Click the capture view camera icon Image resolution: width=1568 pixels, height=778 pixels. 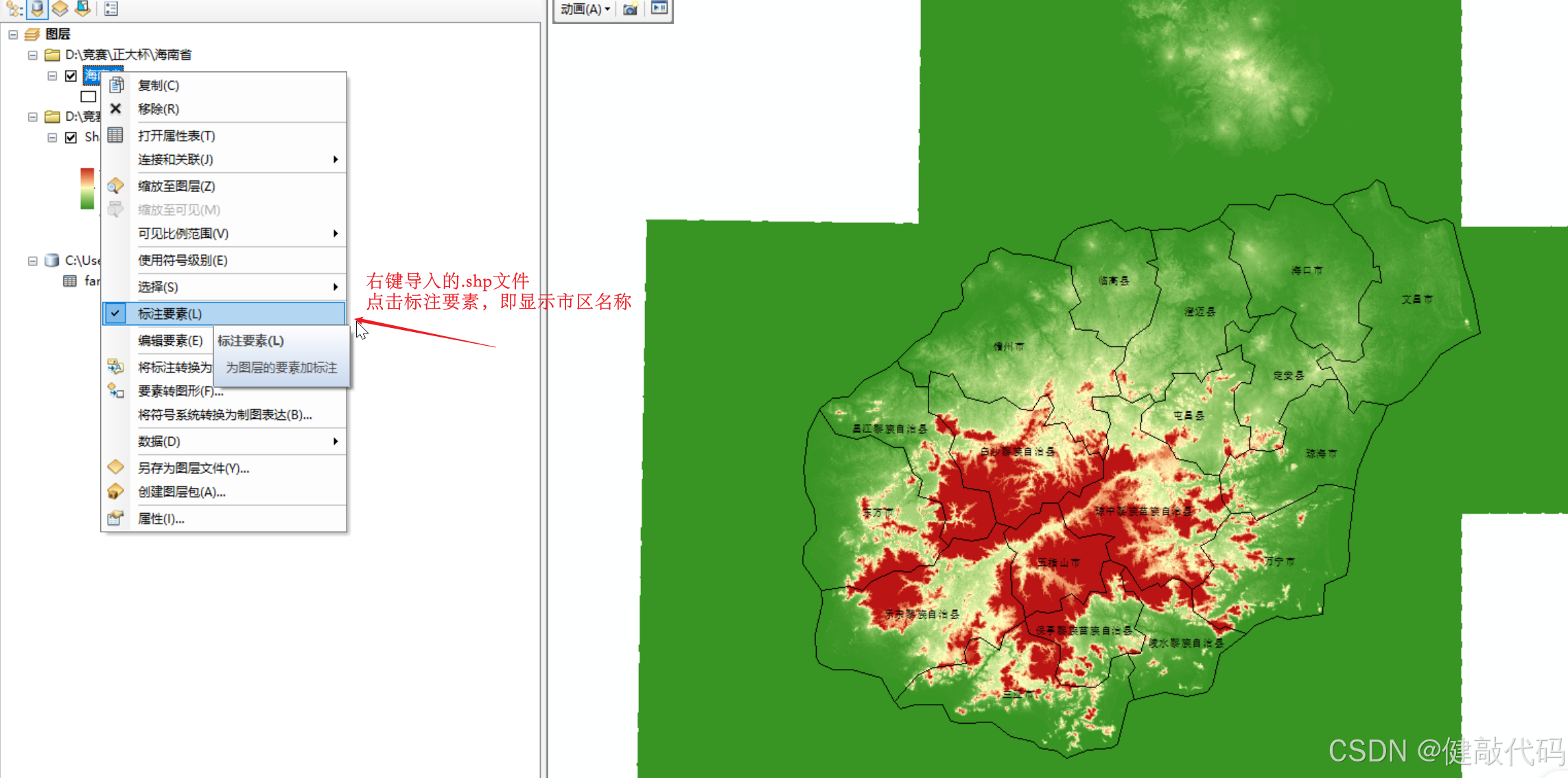tap(630, 9)
